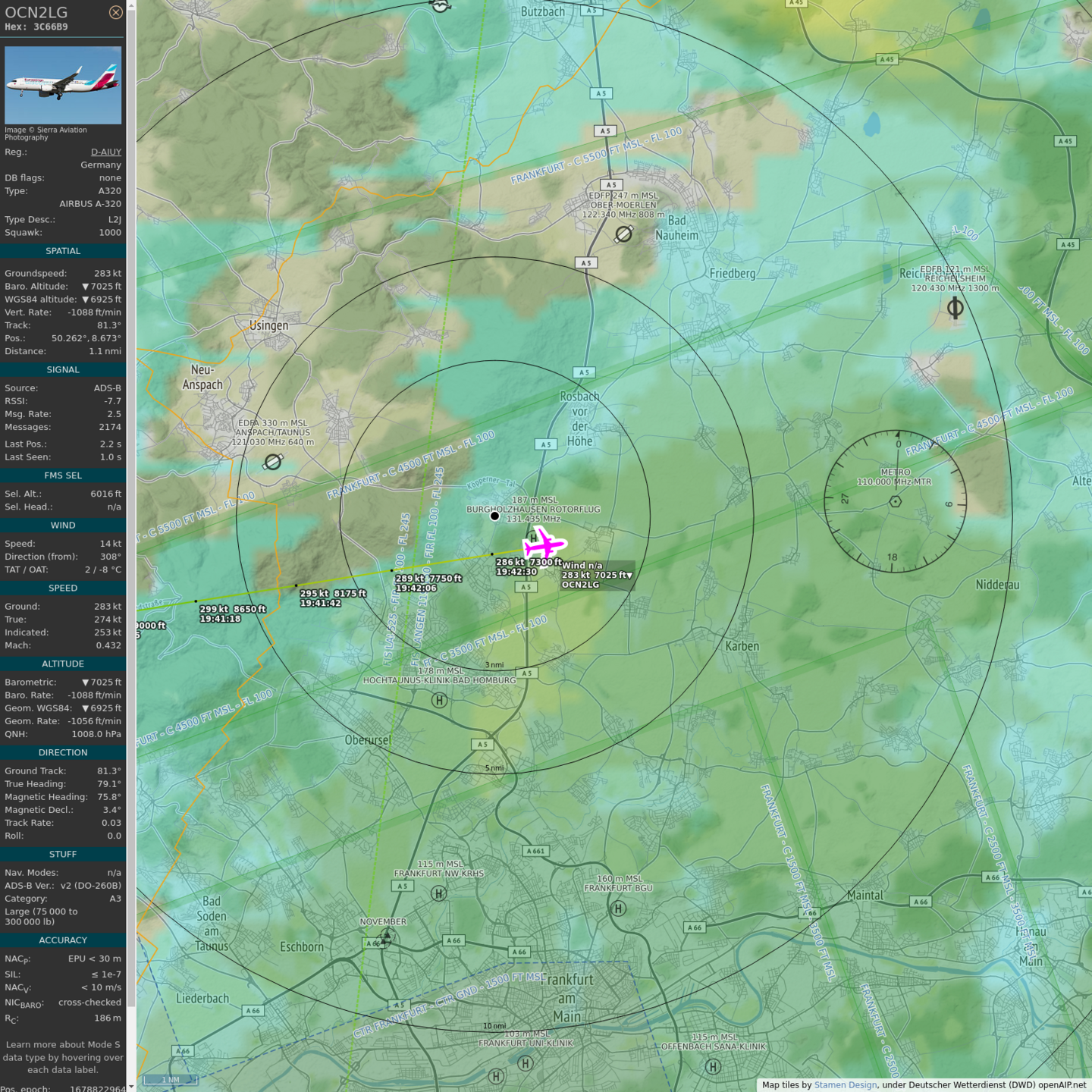Click the METRO VOR hexagon at compass center

895,501
